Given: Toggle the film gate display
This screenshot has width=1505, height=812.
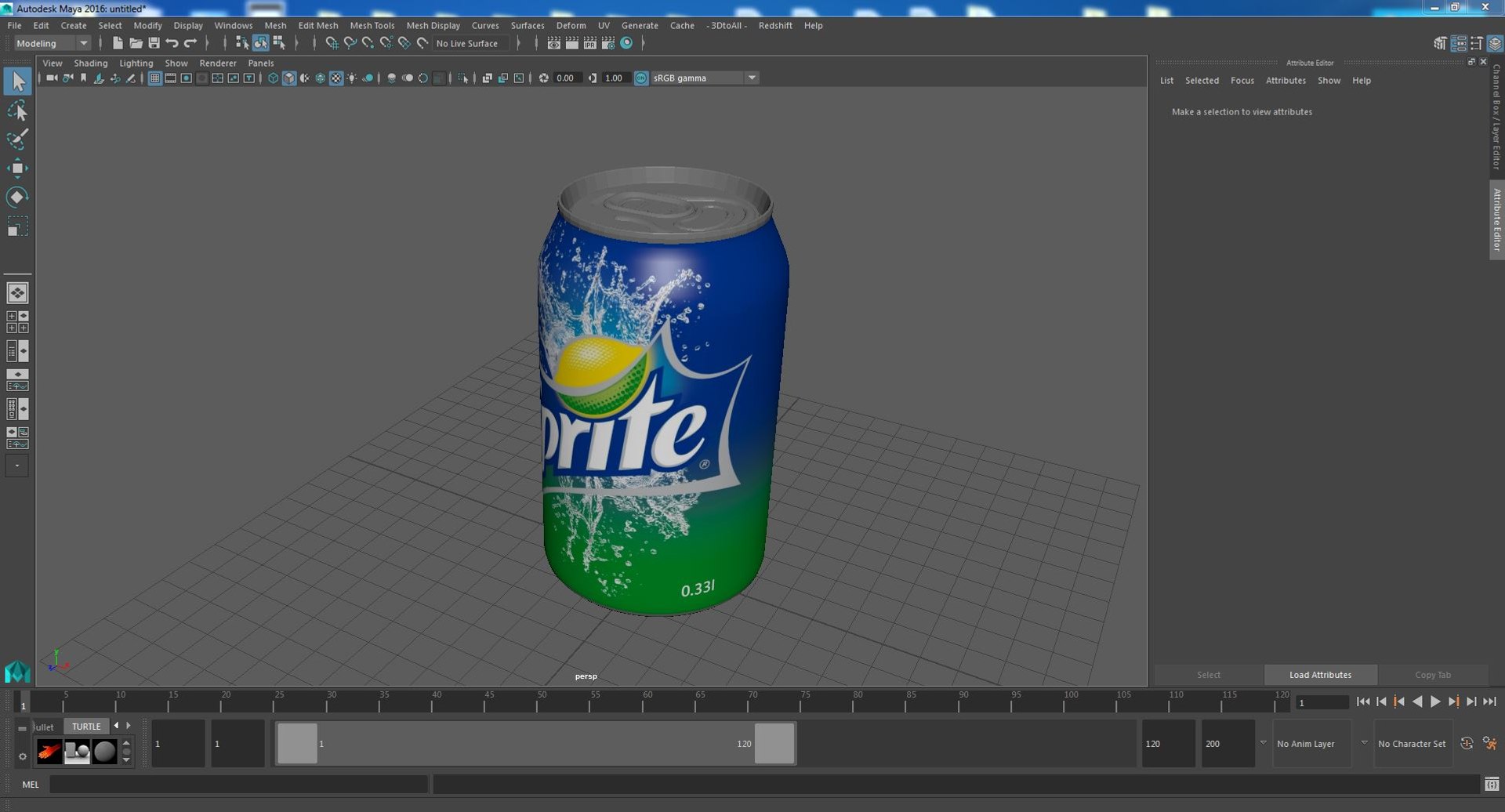Looking at the screenshot, I should tap(170, 78).
